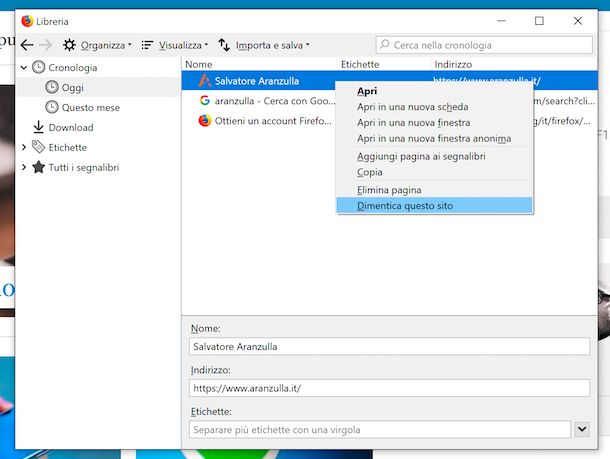Select Etichette tags in the sidebar
The image size is (610, 459).
pyautogui.click(x=68, y=147)
